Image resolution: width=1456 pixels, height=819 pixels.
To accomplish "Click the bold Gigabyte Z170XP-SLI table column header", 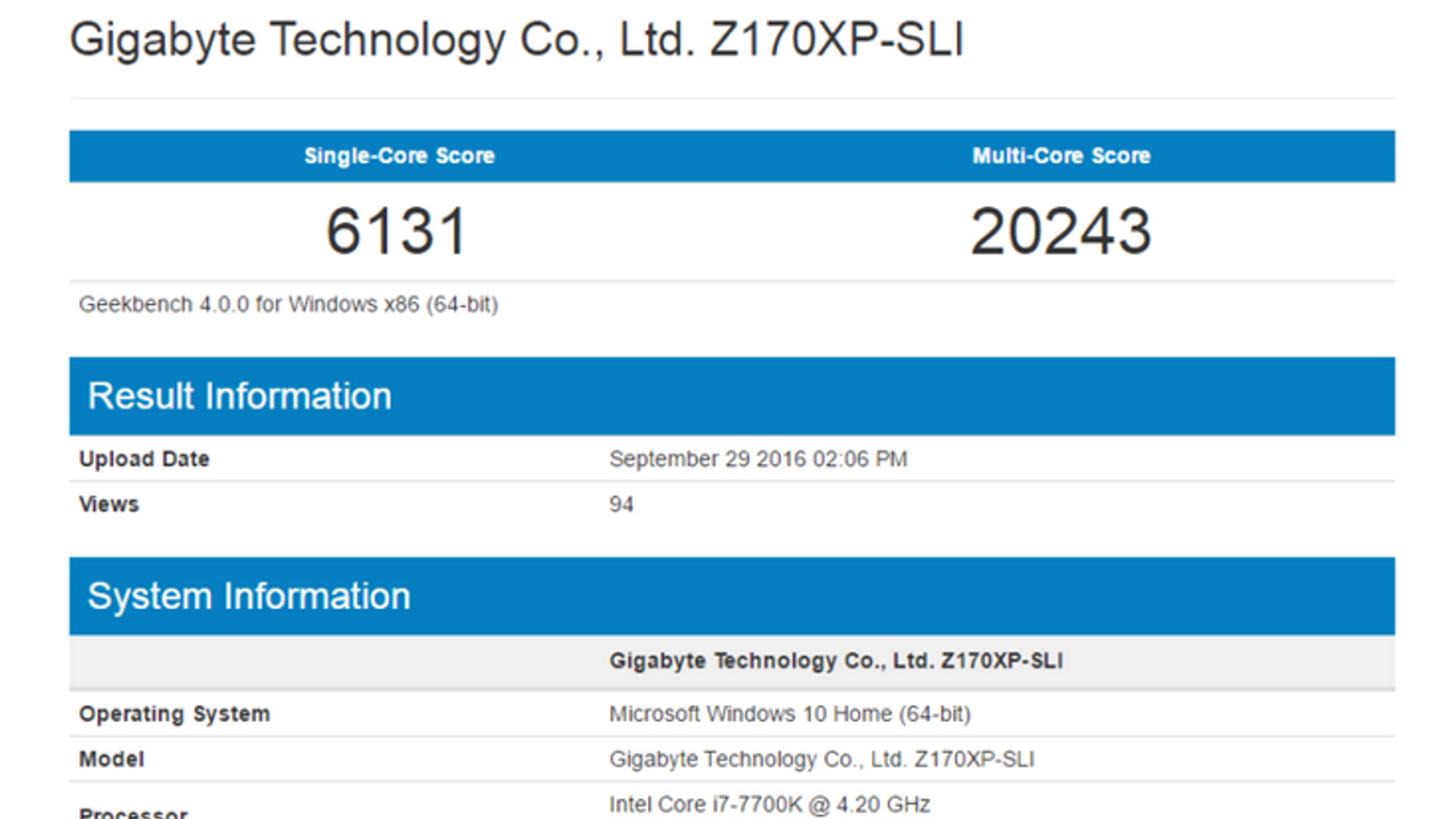I will click(x=835, y=661).
